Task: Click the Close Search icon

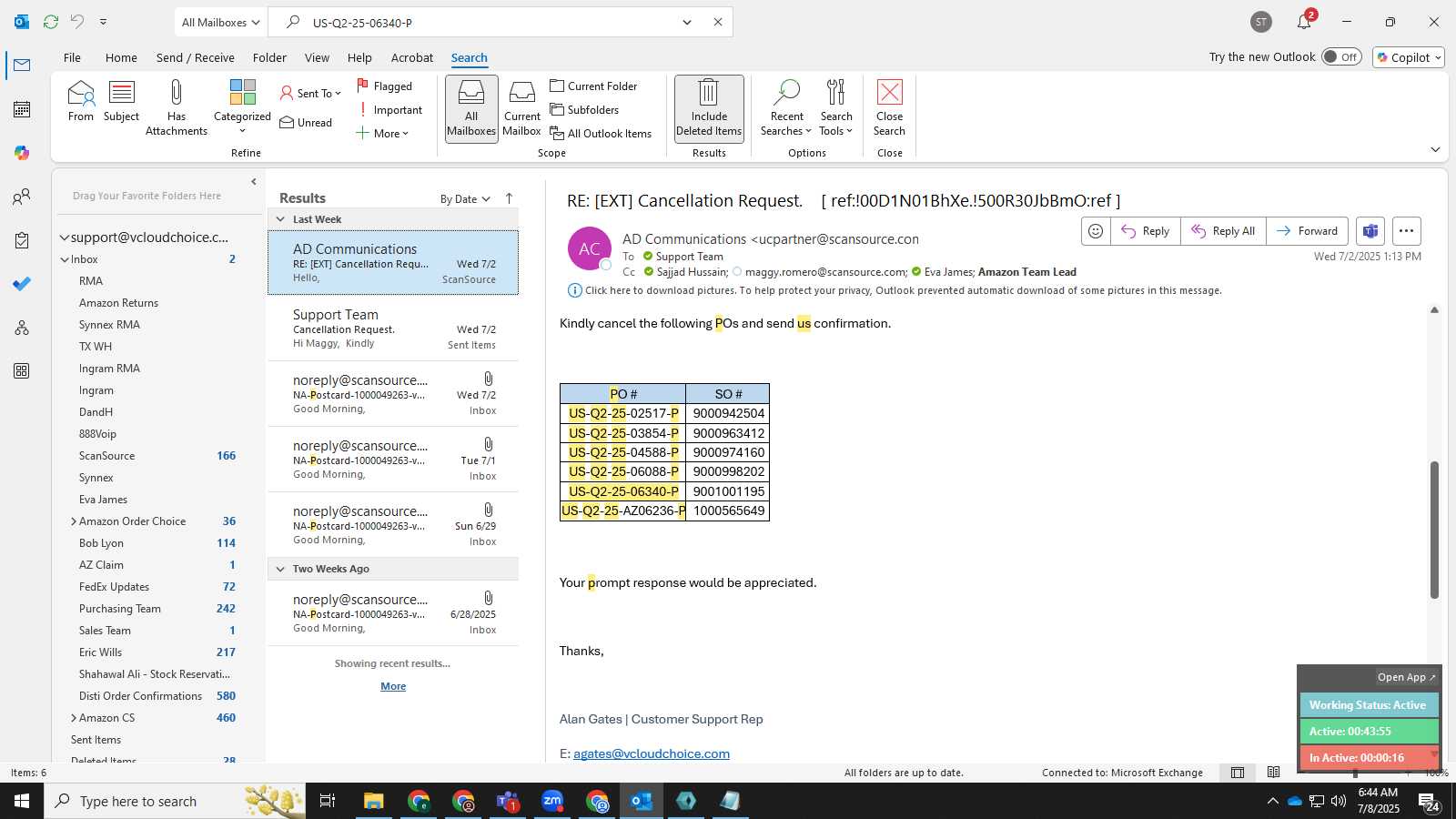Action: pyautogui.click(x=889, y=108)
